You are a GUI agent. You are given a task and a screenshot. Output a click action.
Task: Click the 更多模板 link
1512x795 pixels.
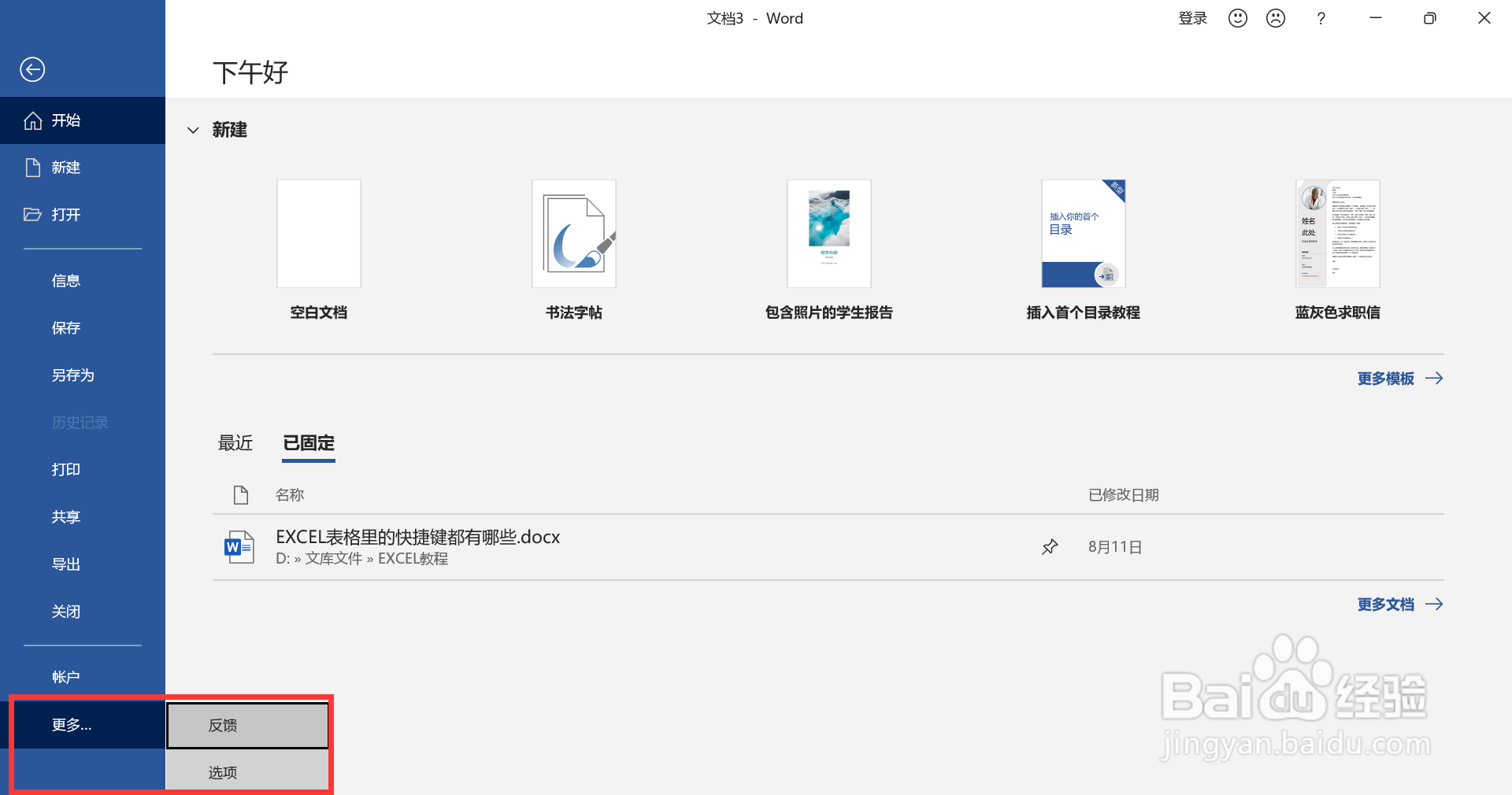click(1400, 379)
